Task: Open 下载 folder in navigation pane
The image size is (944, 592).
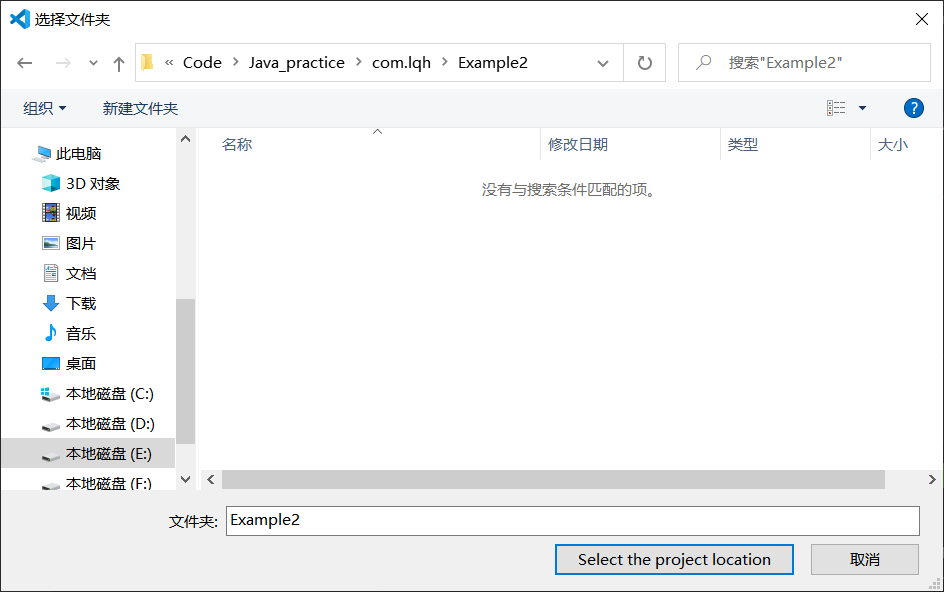Action: click(80, 304)
